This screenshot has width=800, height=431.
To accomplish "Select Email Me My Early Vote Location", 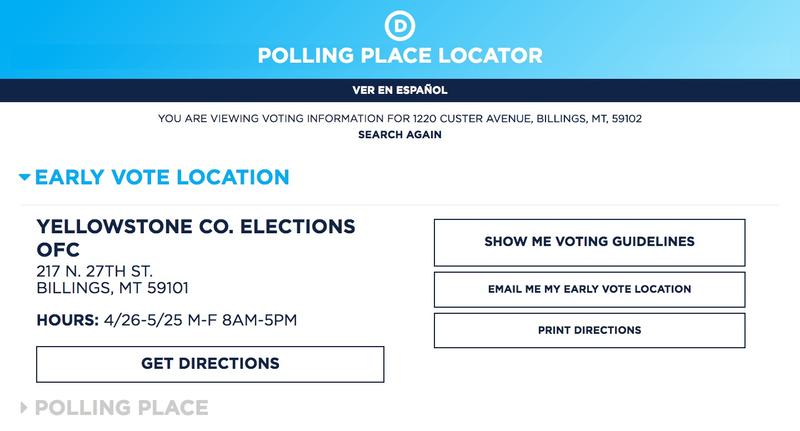I will click(589, 290).
